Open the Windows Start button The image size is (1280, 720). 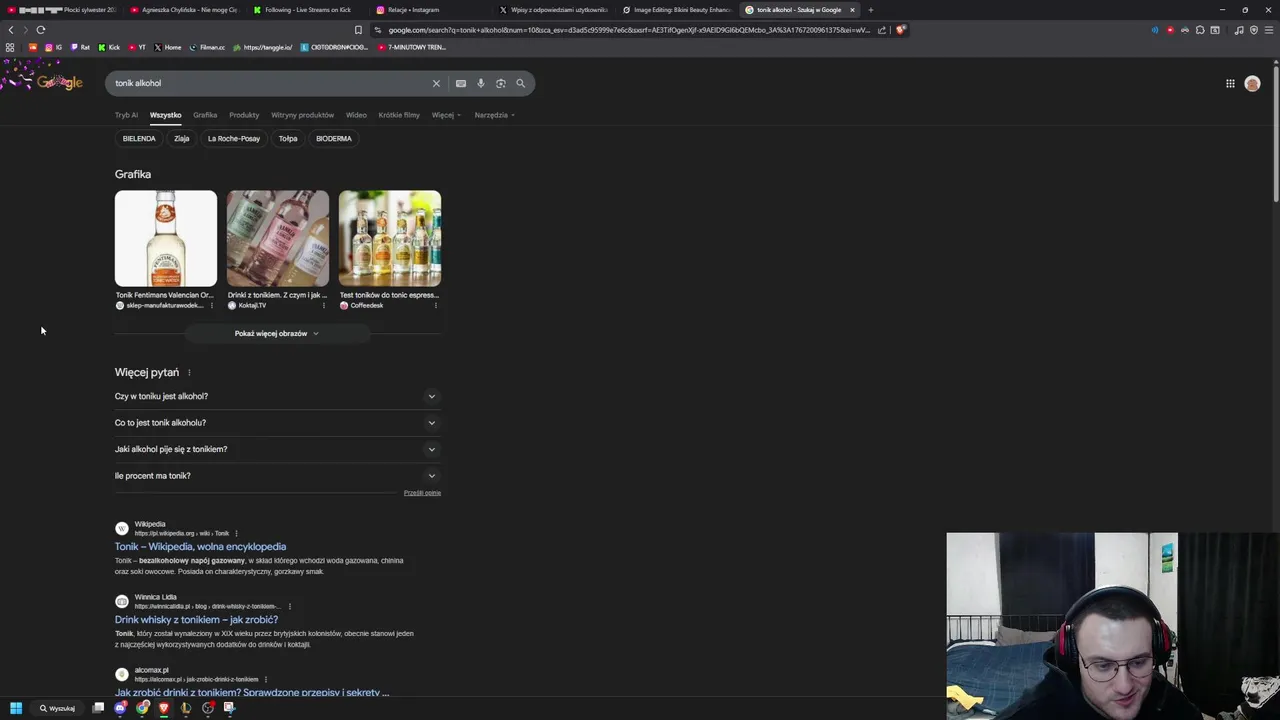pos(16,708)
